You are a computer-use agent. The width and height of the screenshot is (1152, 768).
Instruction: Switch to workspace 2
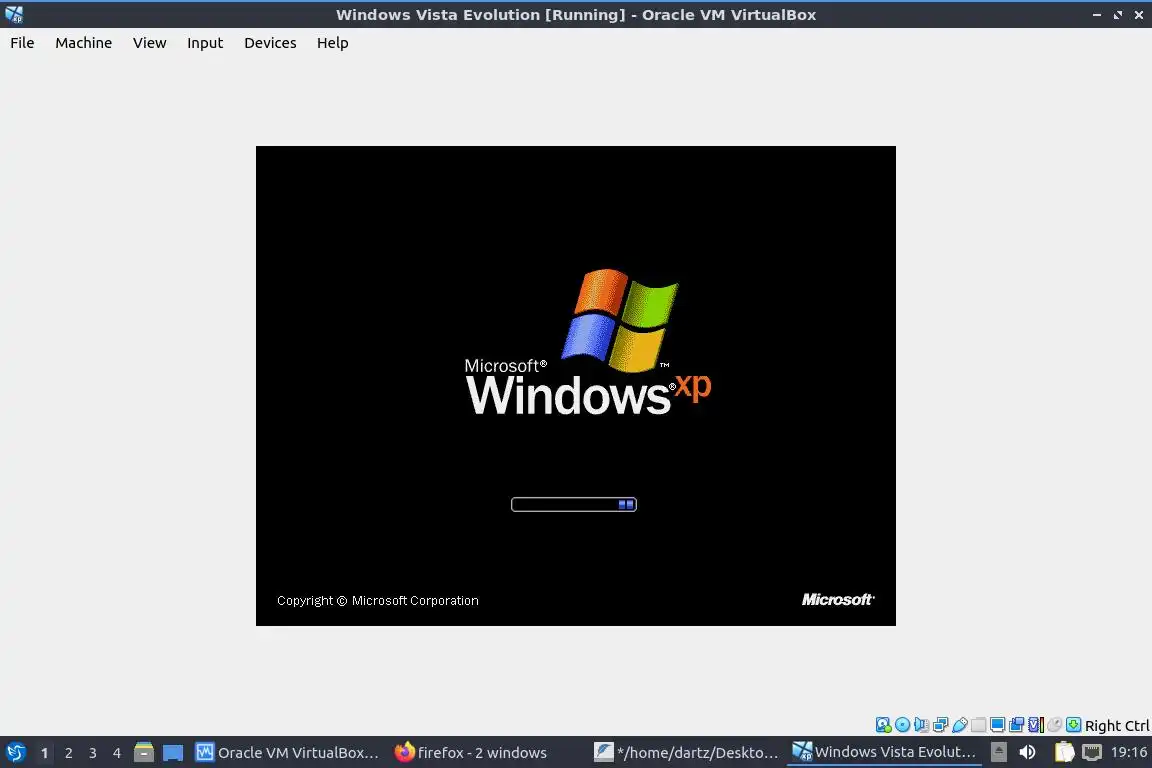[x=68, y=753]
